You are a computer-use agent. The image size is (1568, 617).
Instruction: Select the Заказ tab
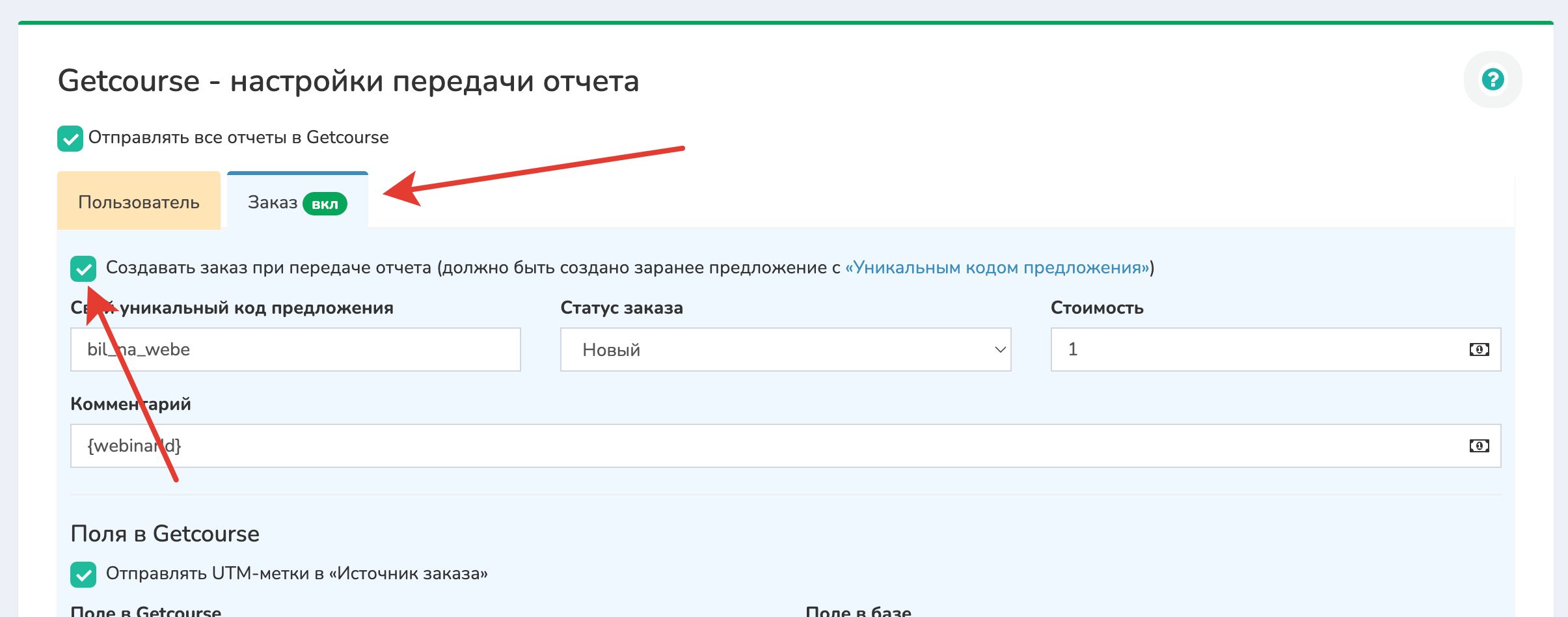(272, 202)
